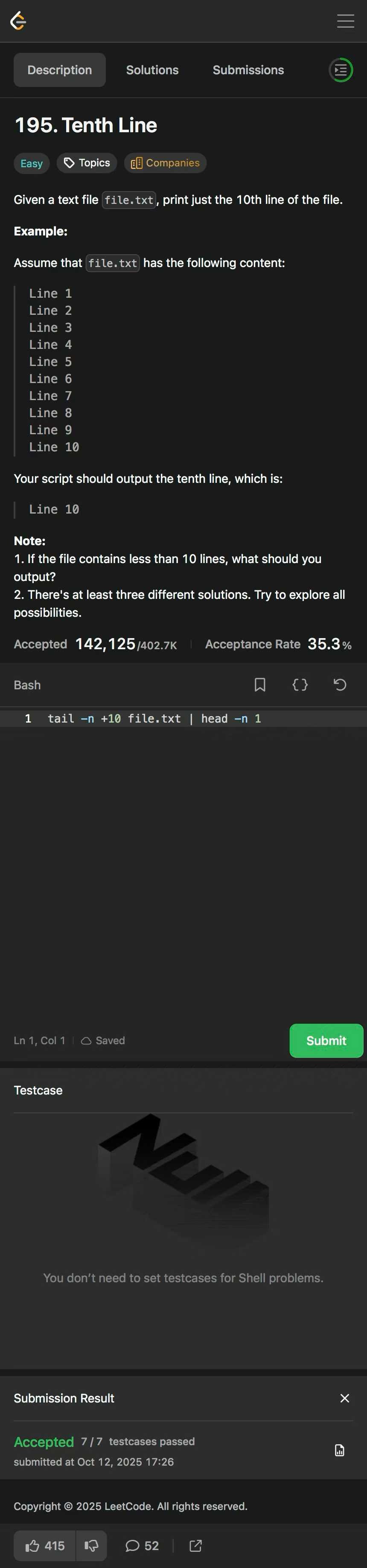
Task: Bookmark the current code snippet
Action: point(260,685)
